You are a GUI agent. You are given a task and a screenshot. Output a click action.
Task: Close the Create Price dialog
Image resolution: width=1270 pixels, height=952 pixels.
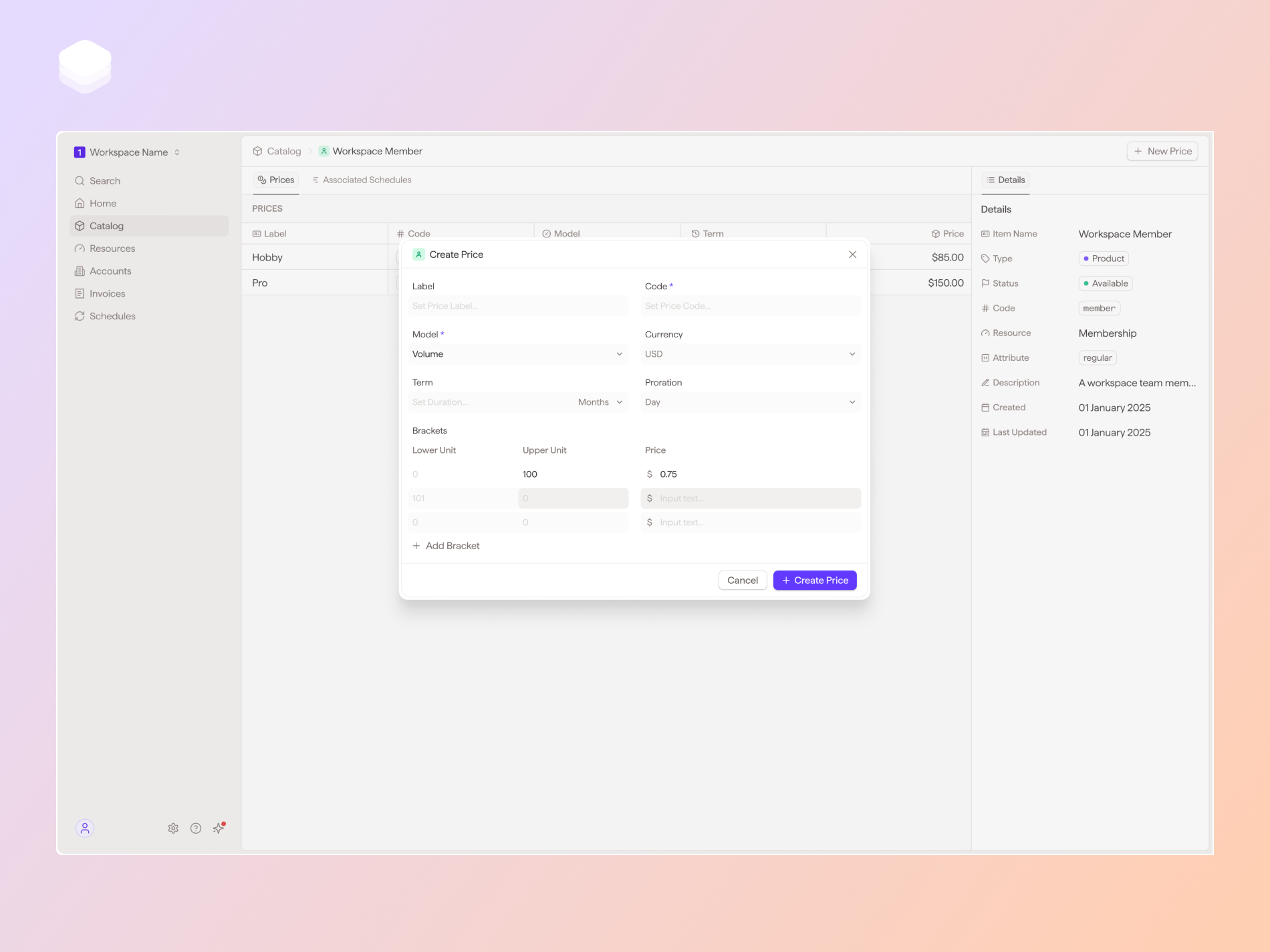pyautogui.click(x=852, y=255)
